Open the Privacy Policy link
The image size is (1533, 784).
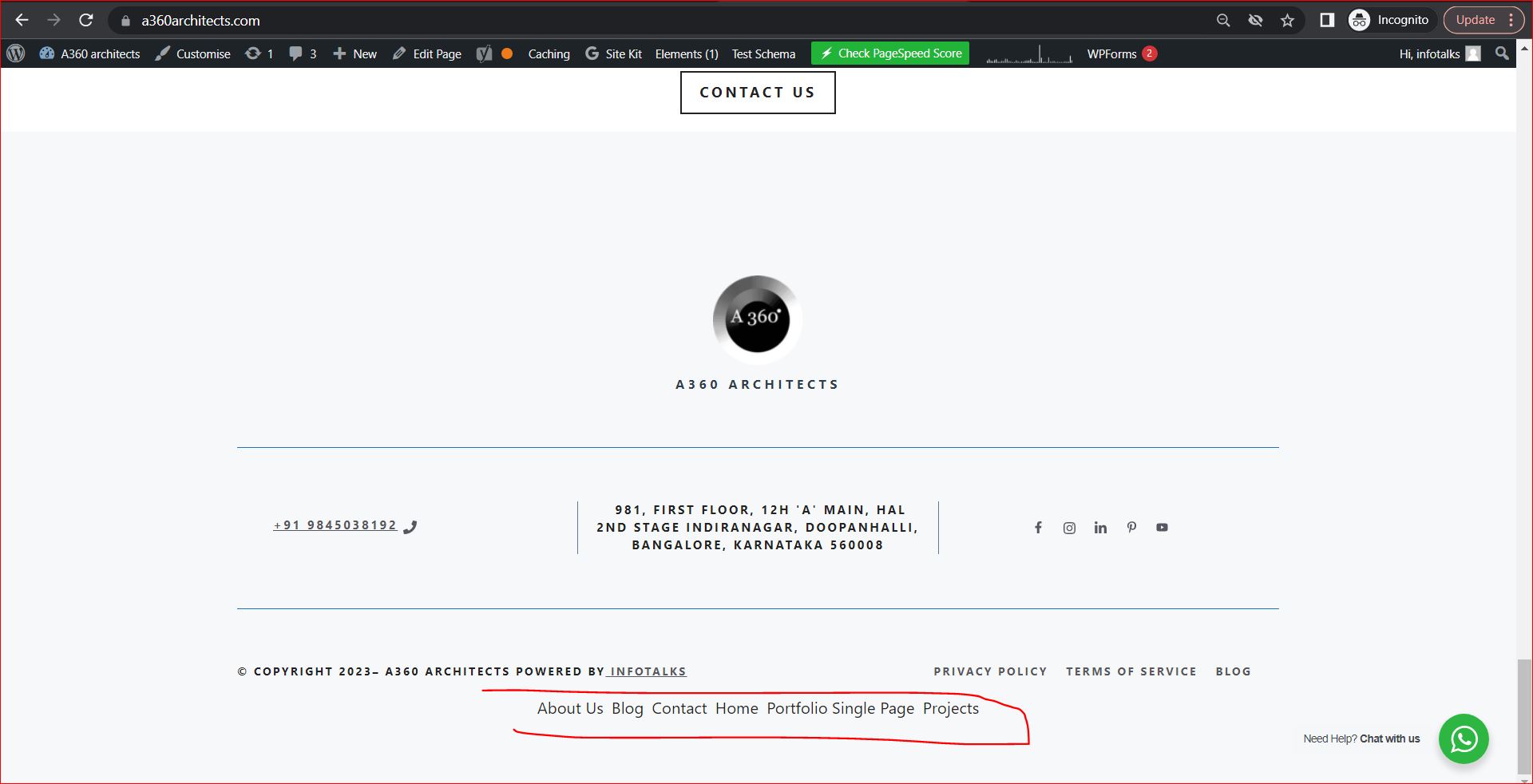click(x=990, y=671)
